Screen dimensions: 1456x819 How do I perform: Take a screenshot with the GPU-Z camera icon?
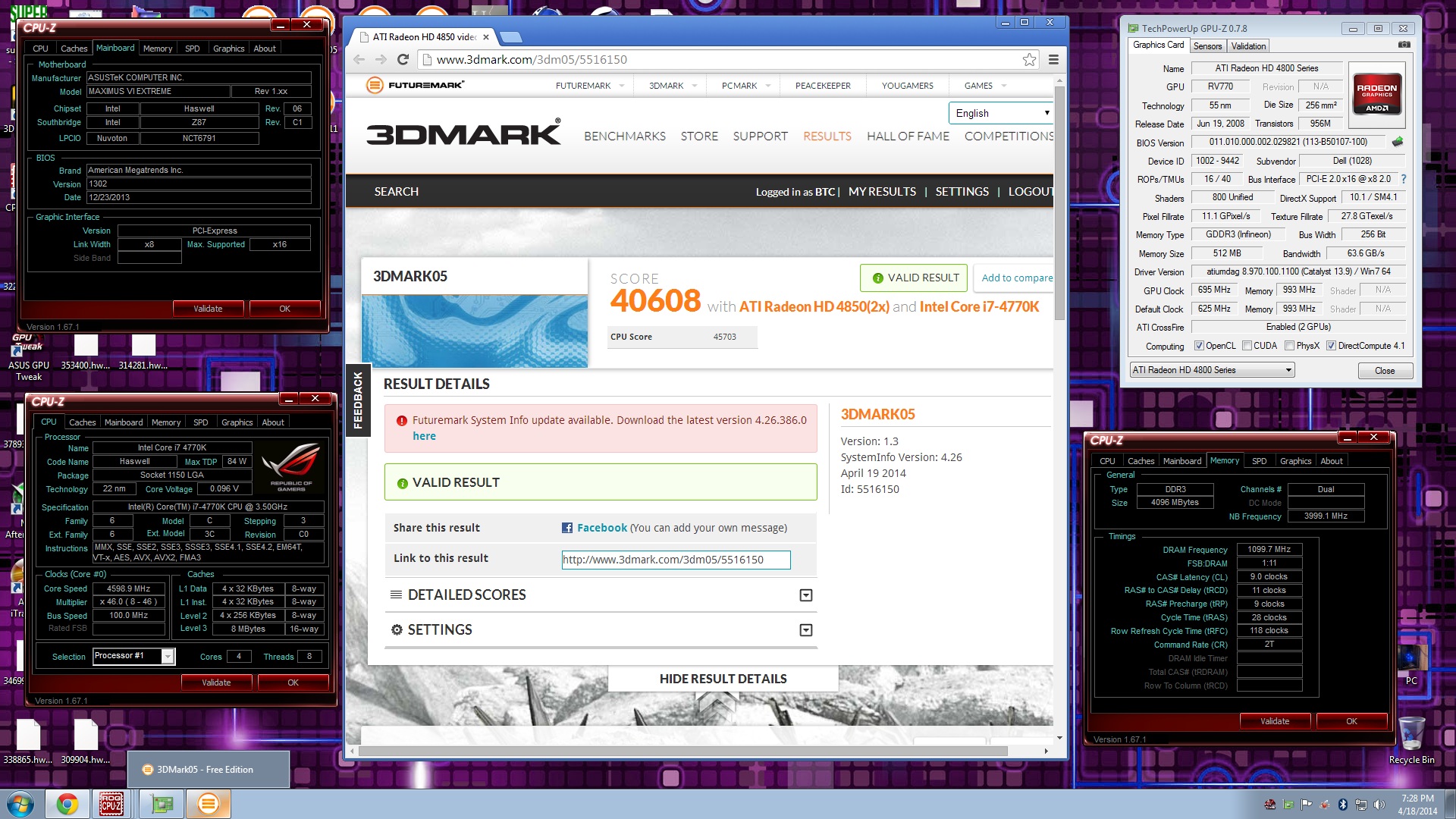point(1404,45)
